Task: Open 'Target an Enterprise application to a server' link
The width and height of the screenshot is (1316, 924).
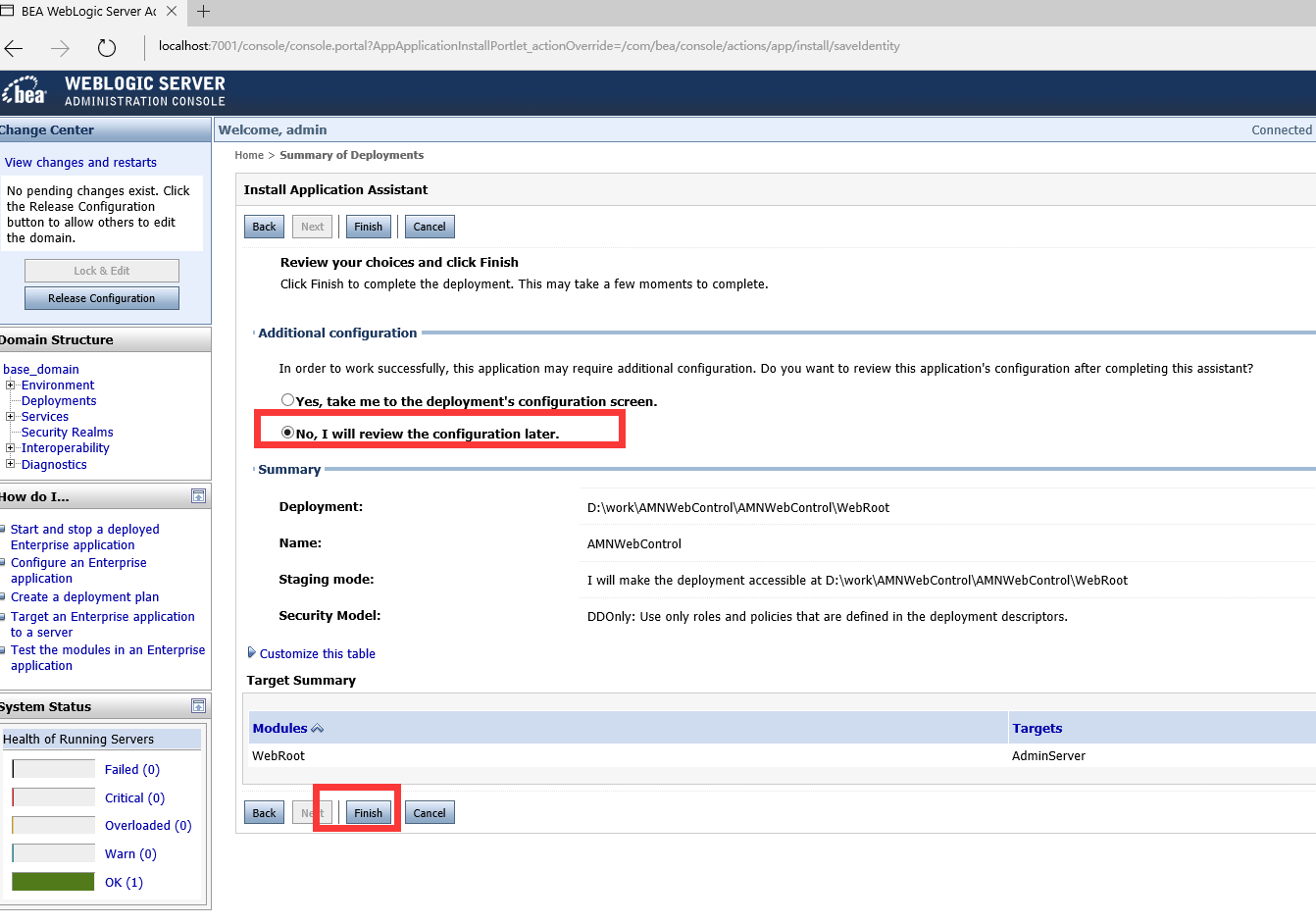Action: click(x=103, y=625)
